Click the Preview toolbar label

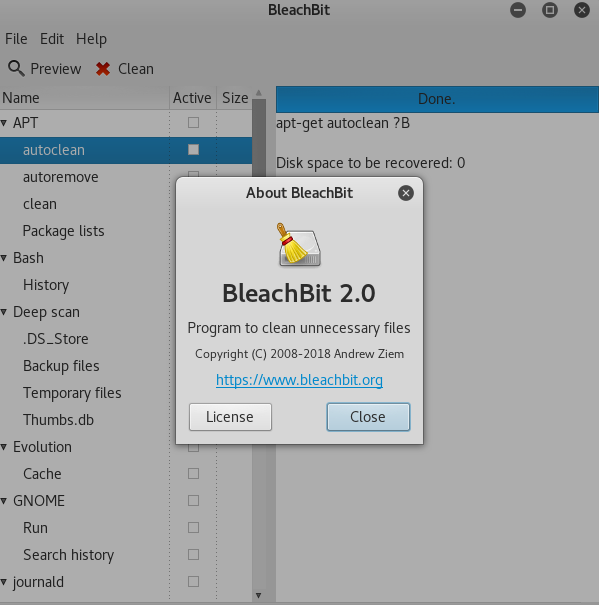tap(56, 69)
